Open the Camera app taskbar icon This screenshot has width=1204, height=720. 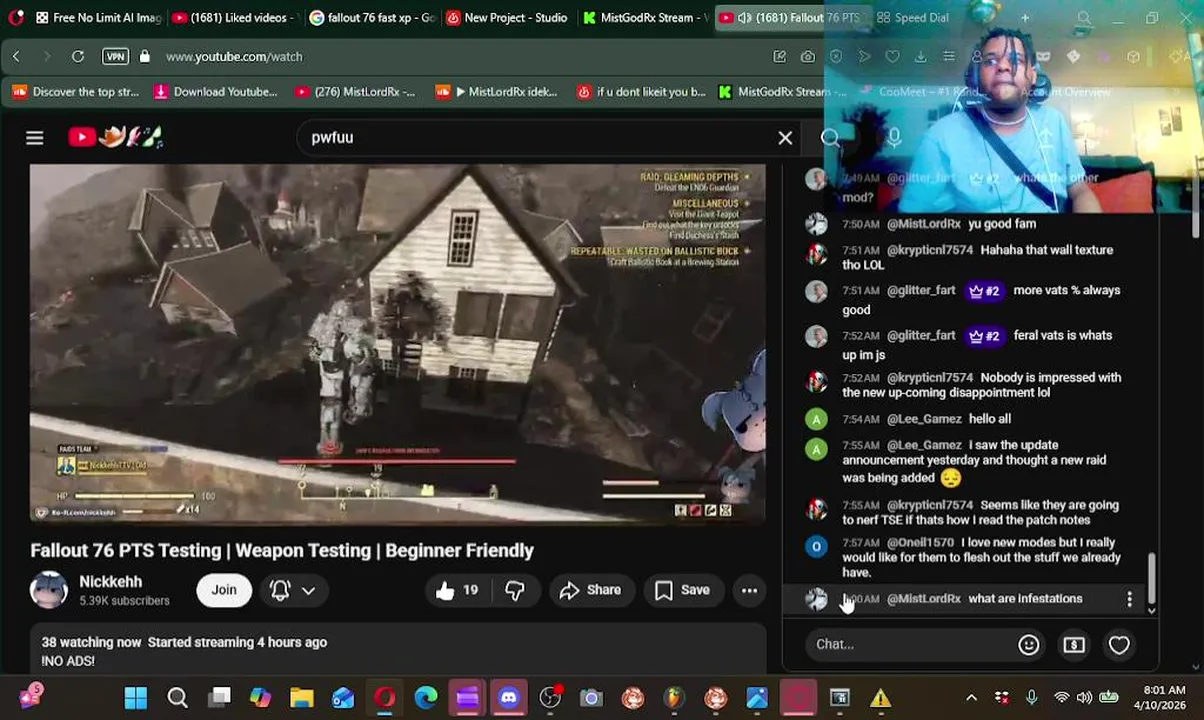tap(591, 698)
